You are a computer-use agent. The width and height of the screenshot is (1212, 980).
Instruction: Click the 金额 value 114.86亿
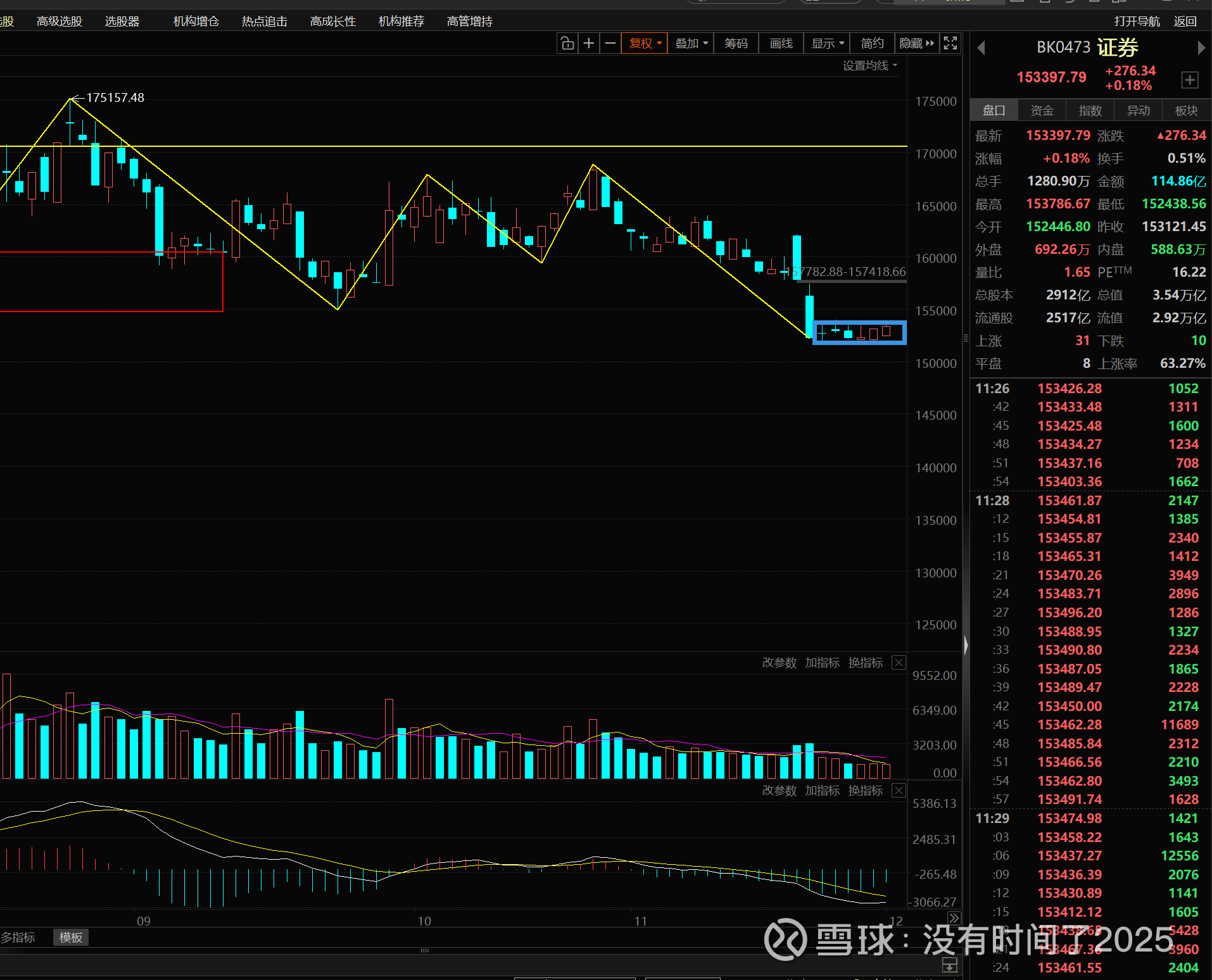(1178, 181)
